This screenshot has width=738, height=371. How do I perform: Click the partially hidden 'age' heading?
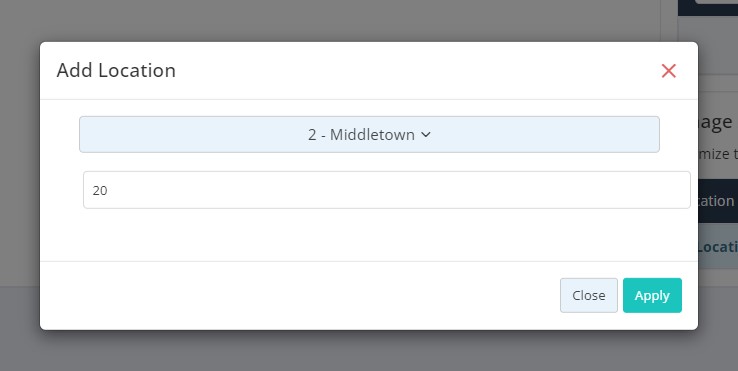coord(715,122)
